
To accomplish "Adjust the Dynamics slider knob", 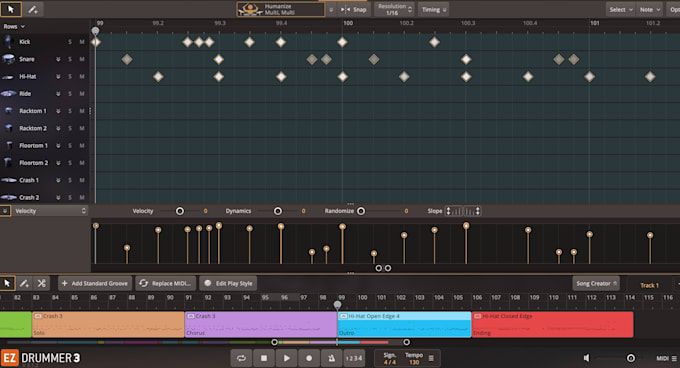I will pos(278,211).
